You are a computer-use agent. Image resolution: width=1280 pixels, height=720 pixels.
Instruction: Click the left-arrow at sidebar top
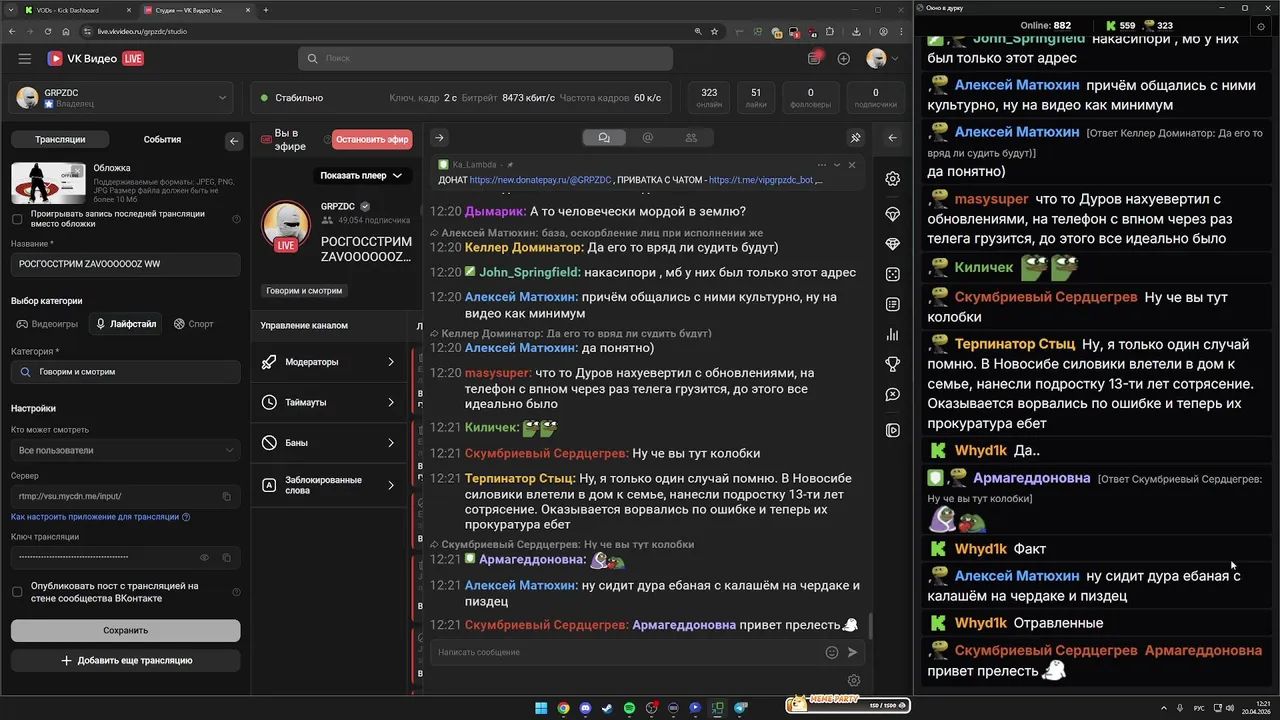click(892, 138)
